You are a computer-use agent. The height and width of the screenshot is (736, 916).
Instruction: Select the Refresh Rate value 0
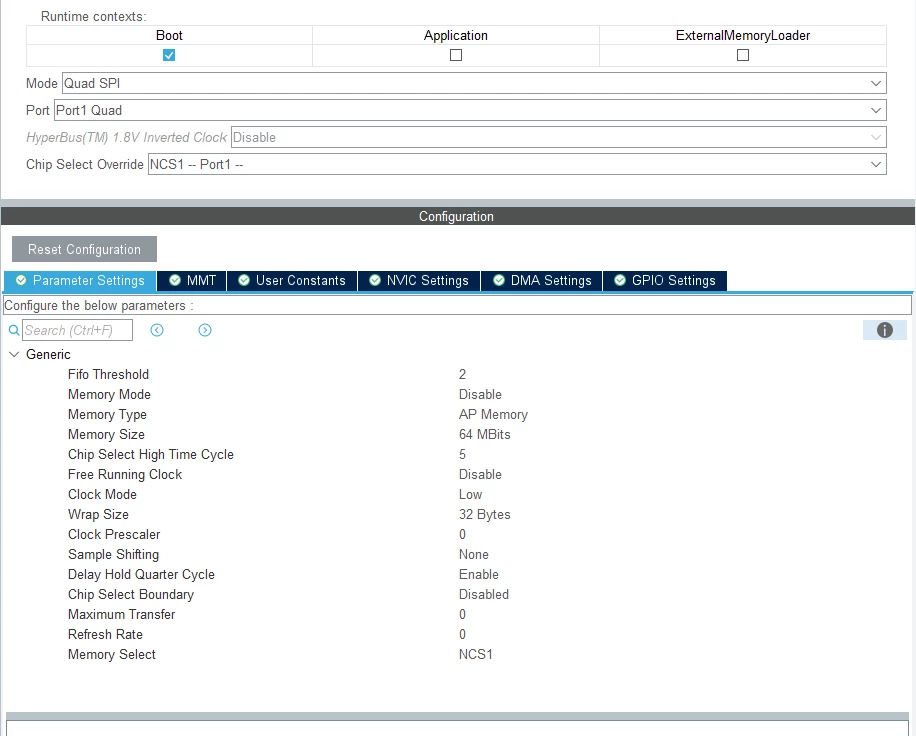point(462,634)
